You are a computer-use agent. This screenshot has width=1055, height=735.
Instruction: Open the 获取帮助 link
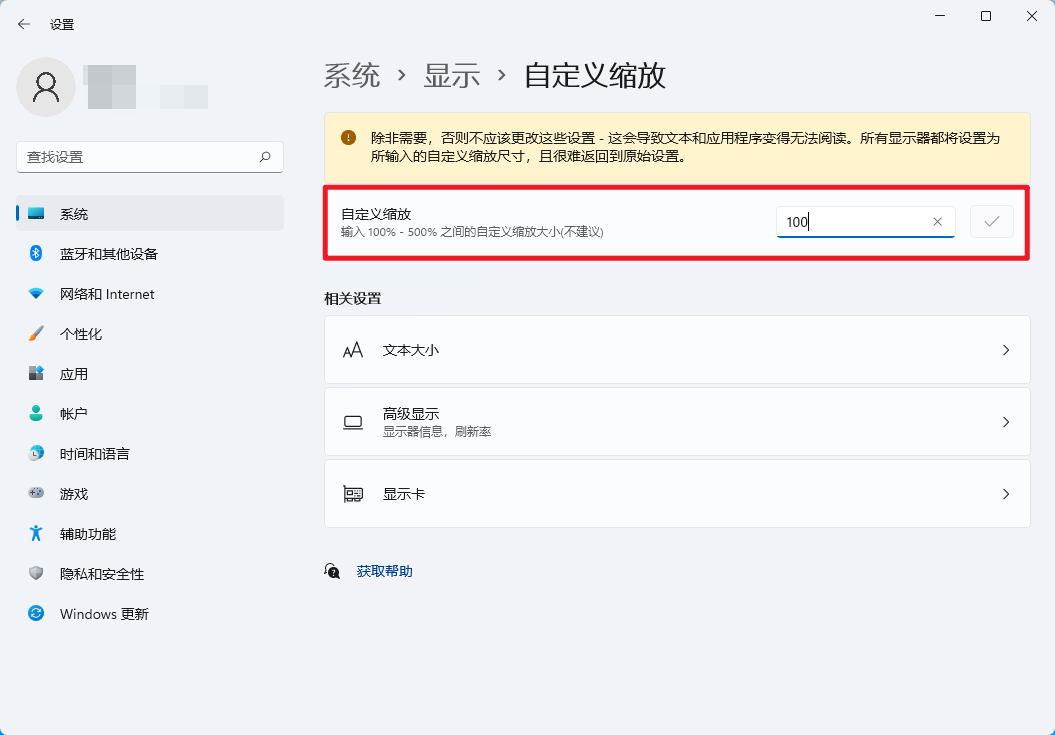384,571
